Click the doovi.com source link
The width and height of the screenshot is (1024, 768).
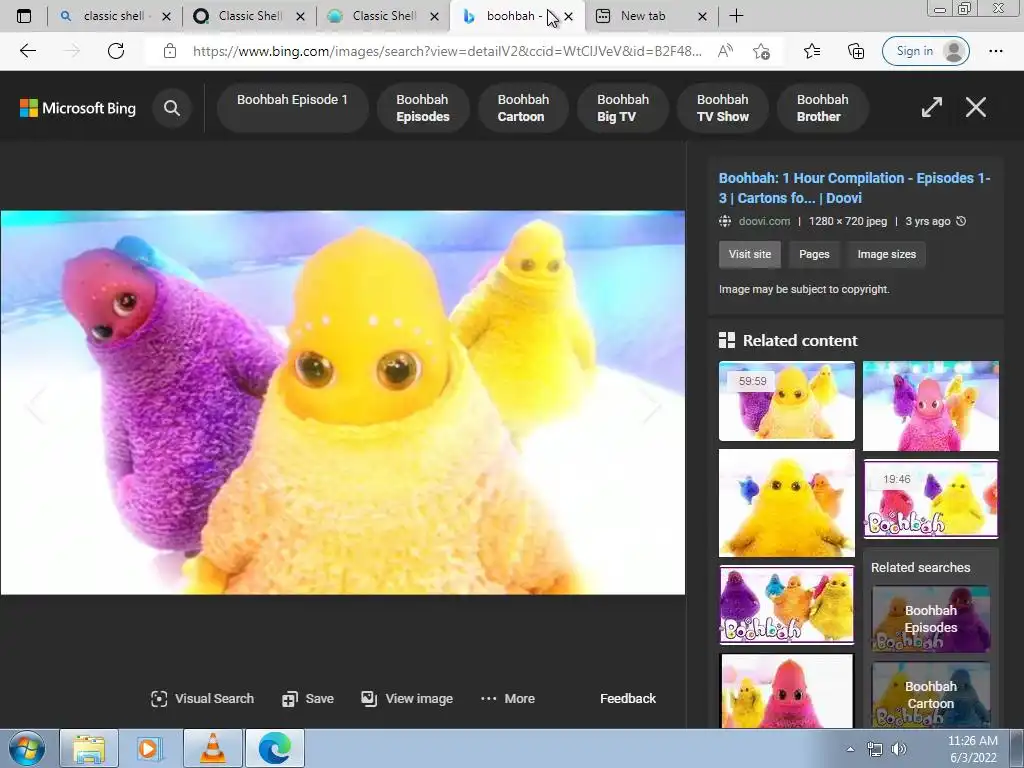(x=764, y=221)
